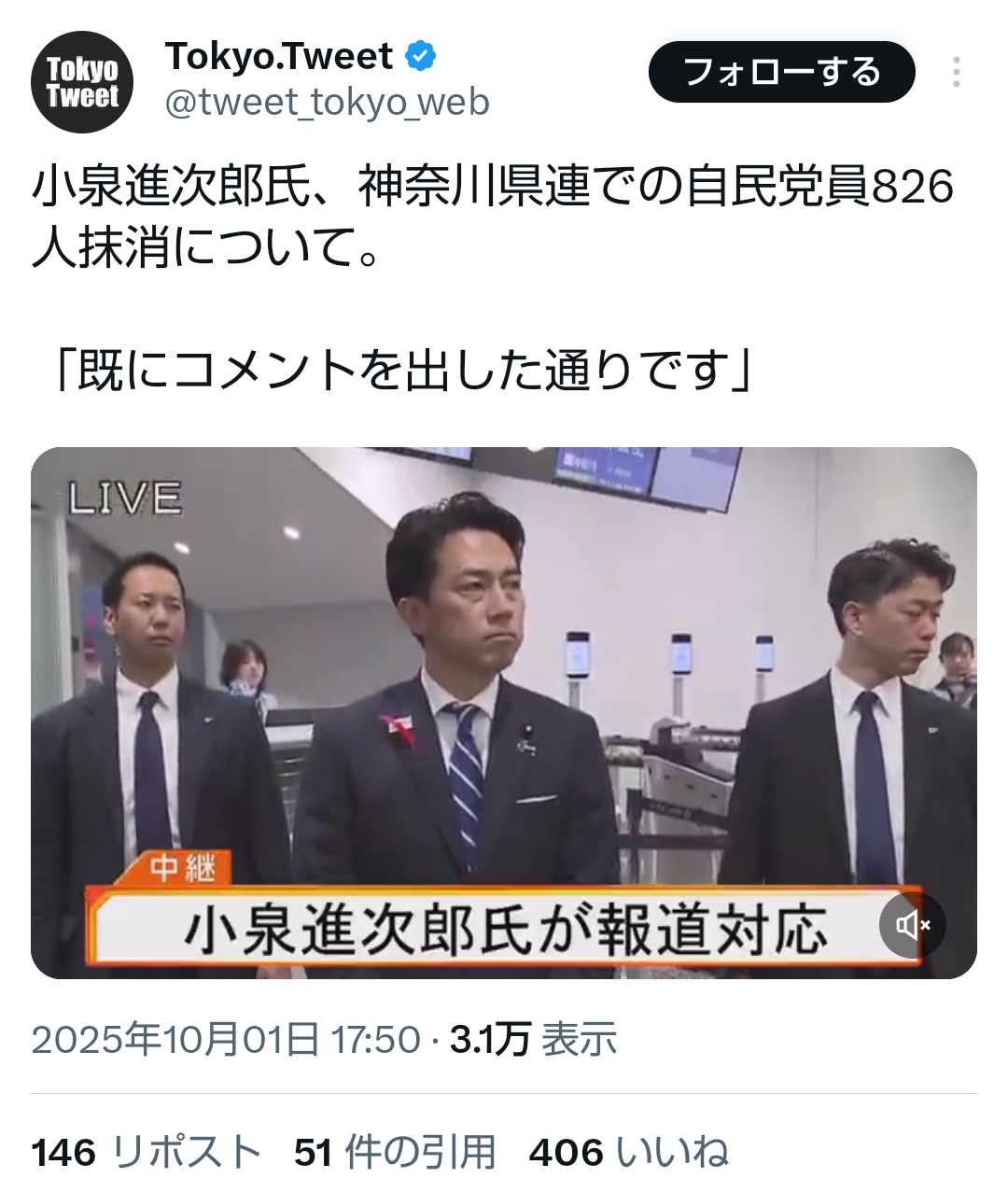Viewport: 1008px width, 1192px height.
Task: Visit the @tweet_tokyo_web handle
Action: coord(328,102)
